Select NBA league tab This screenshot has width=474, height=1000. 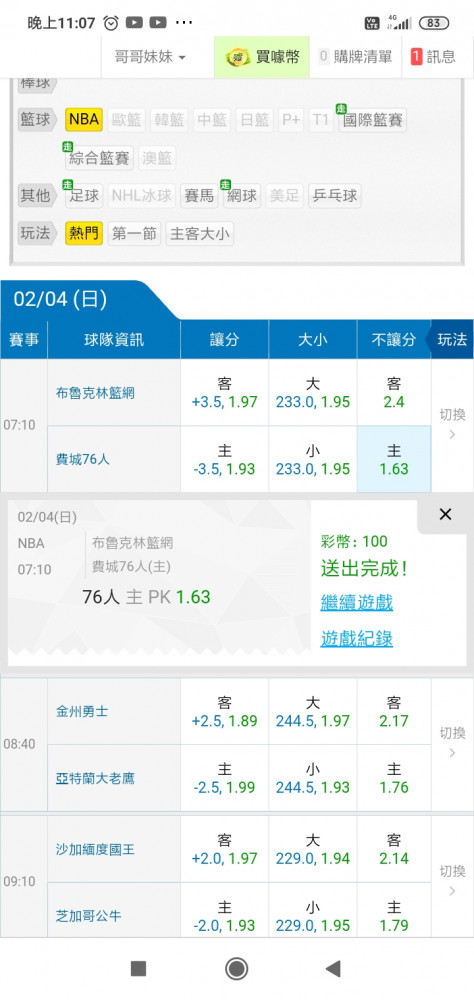click(84, 120)
